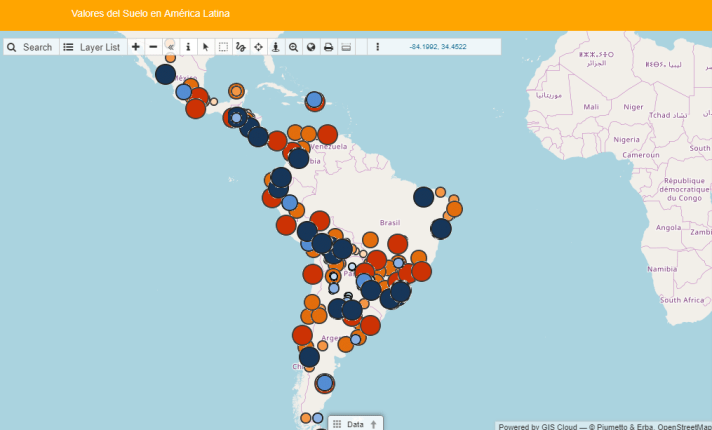Click the light blue marker over the Caribbean
This screenshot has height=430, width=712.
pyautogui.click(x=314, y=99)
